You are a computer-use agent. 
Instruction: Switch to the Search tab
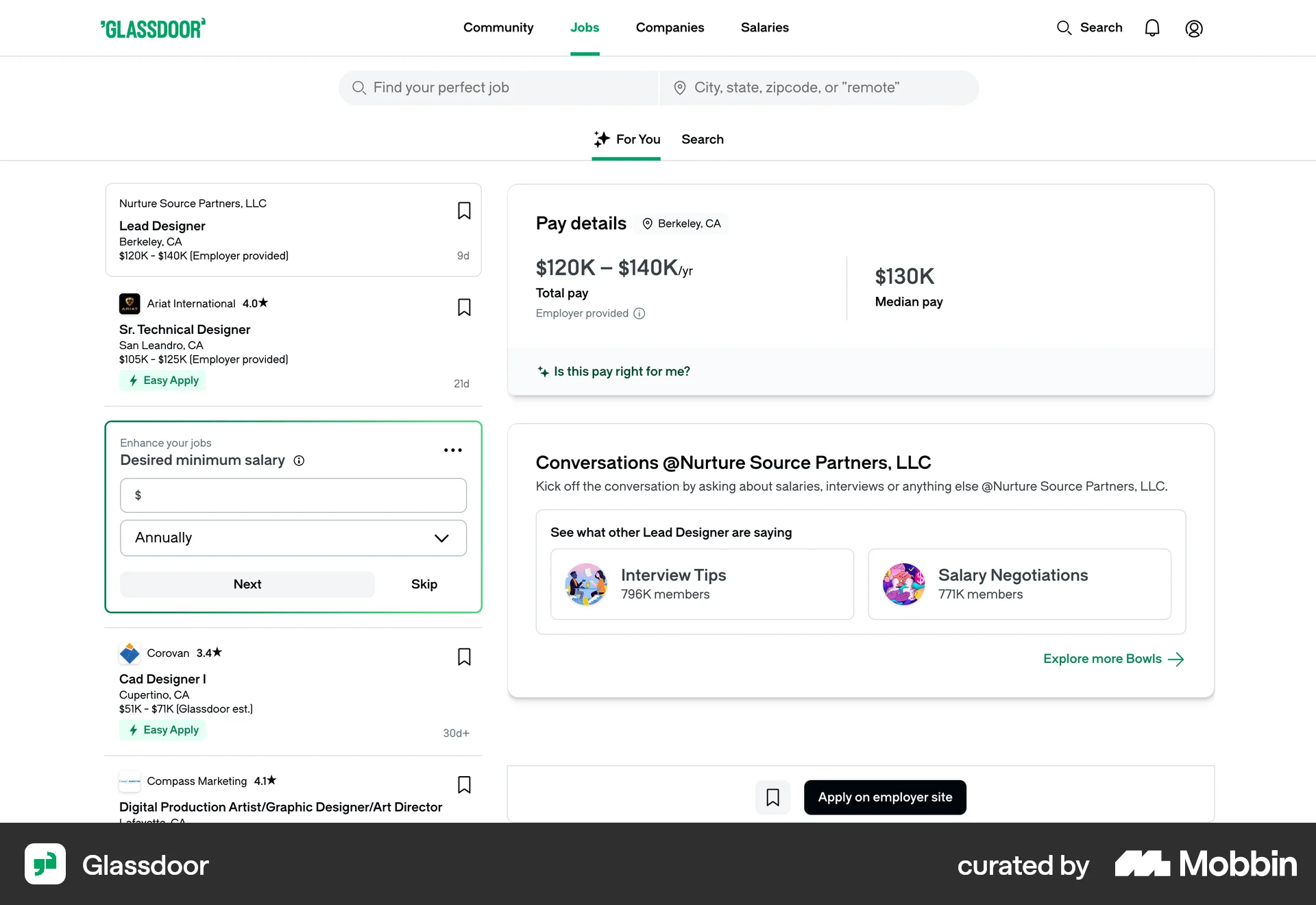click(703, 139)
